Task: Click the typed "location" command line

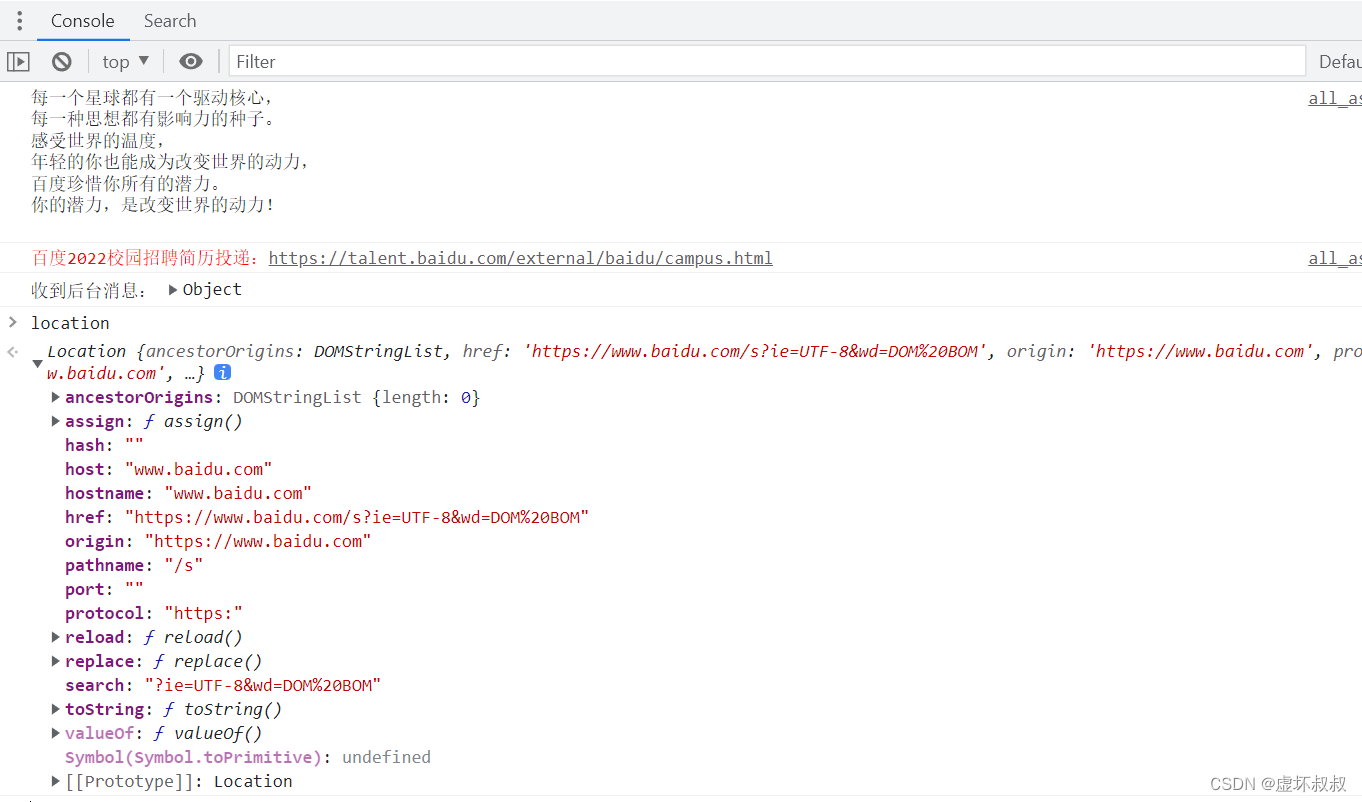Action: click(x=70, y=323)
